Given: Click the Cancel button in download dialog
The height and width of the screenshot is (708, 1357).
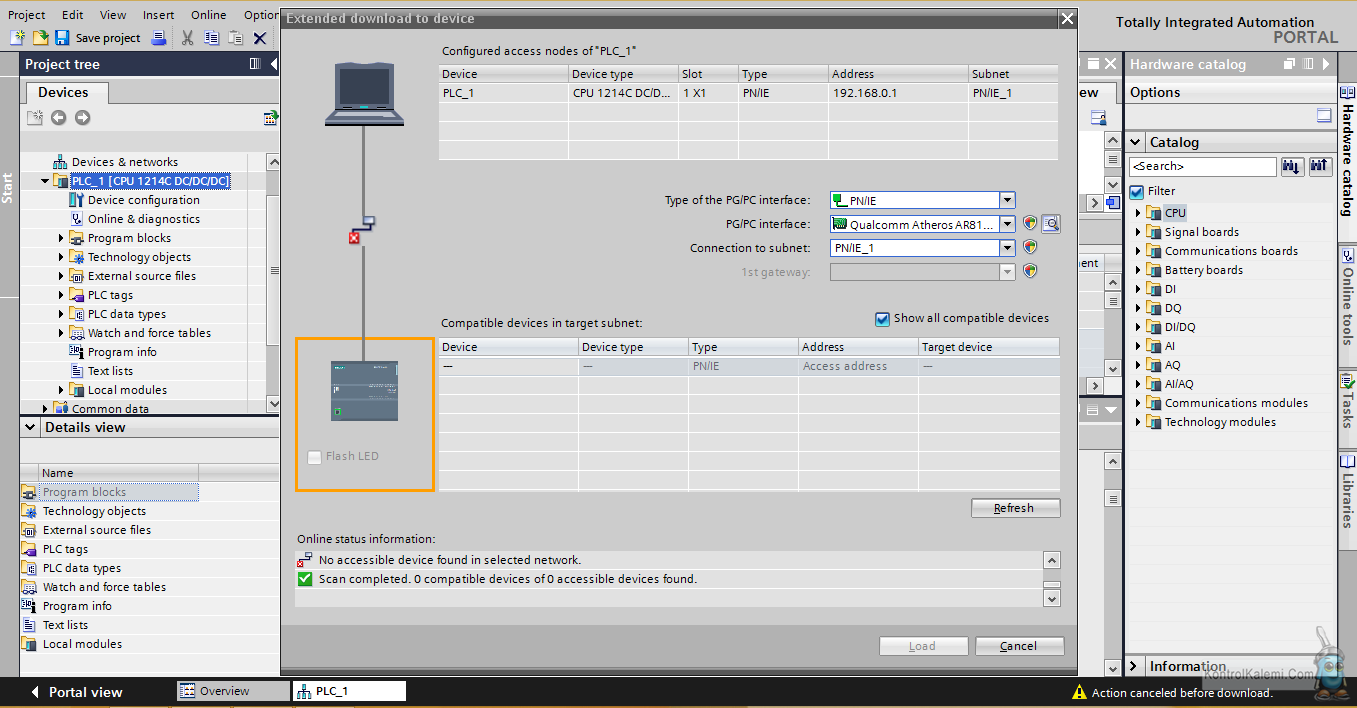Looking at the screenshot, I should (x=1019, y=646).
